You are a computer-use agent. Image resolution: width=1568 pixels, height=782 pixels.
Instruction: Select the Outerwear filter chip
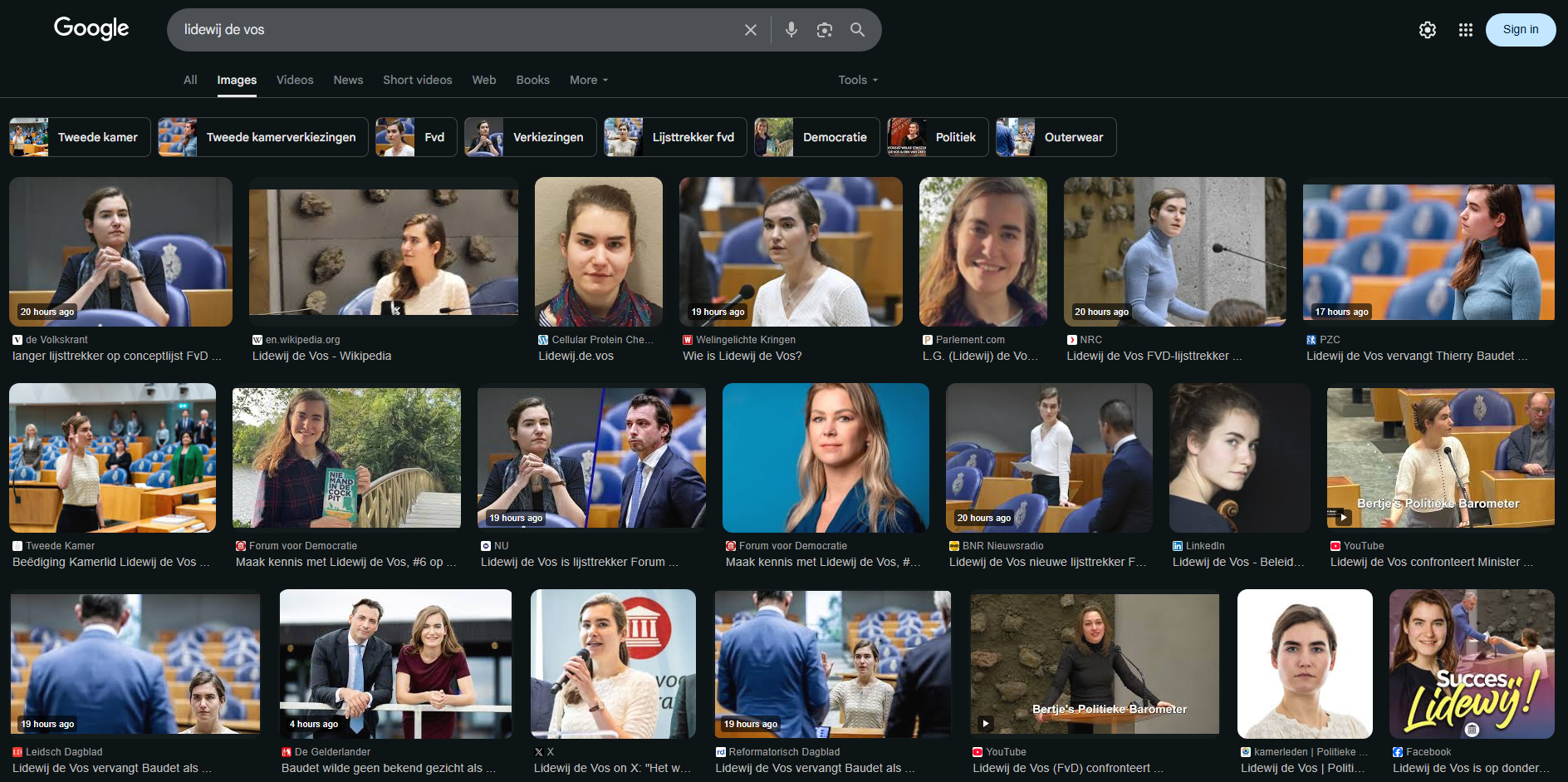pyautogui.click(x=1056, y=137)
